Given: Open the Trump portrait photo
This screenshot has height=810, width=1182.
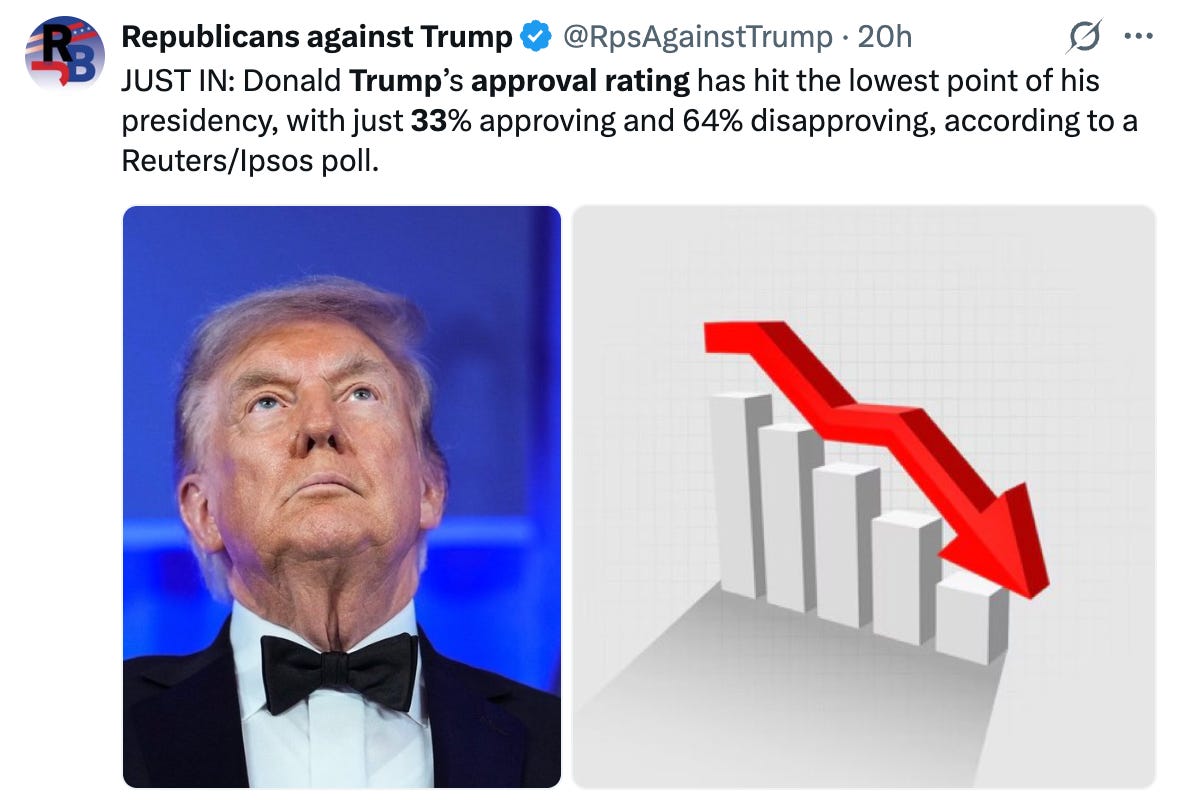Looking at the screenshot, I should pos(342,497).
